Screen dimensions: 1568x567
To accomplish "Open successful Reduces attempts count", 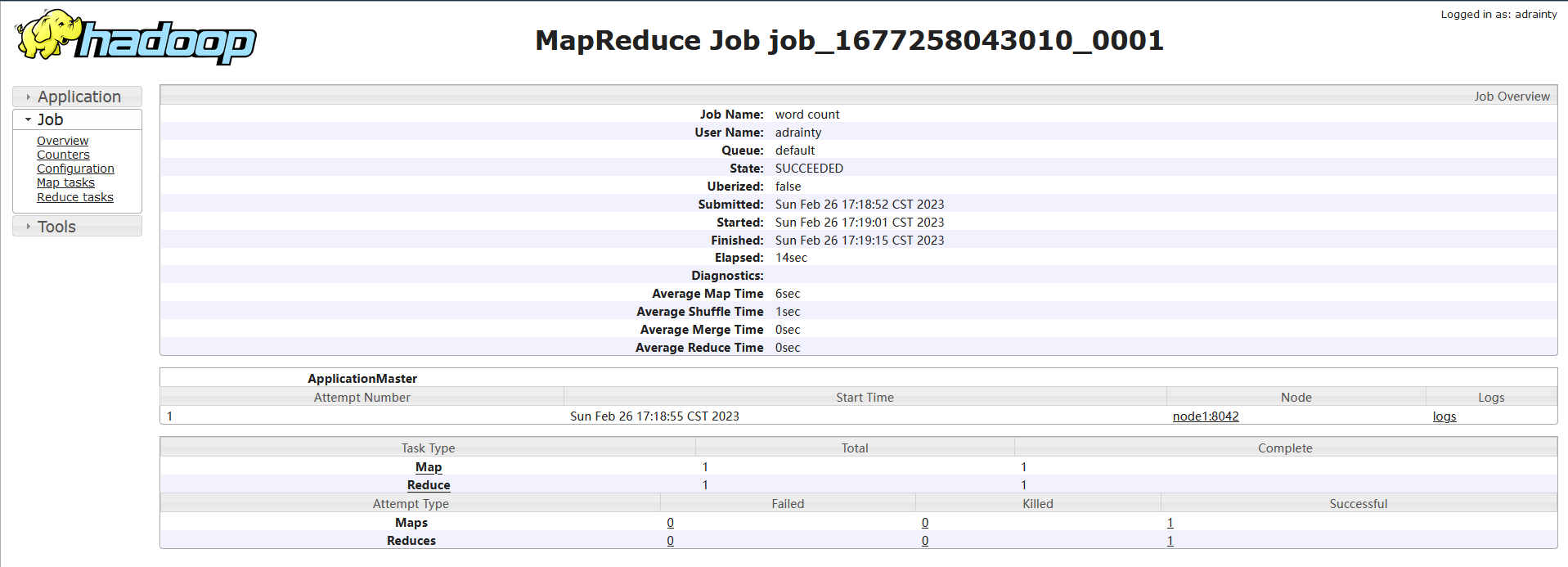I will pyautogui.click(x=1170, y=541).
